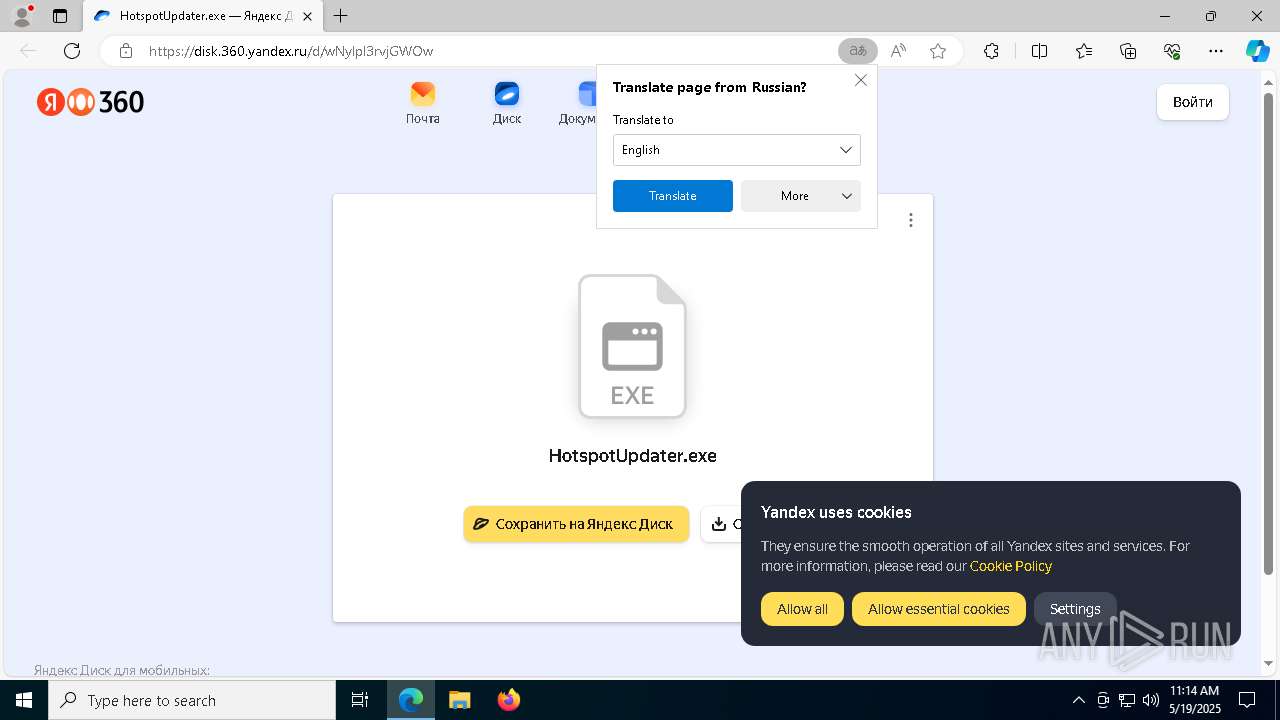Open Edge Settings and more menu
The height and width of the screenshot is (720, 1280).
[x=1216, y=51]
